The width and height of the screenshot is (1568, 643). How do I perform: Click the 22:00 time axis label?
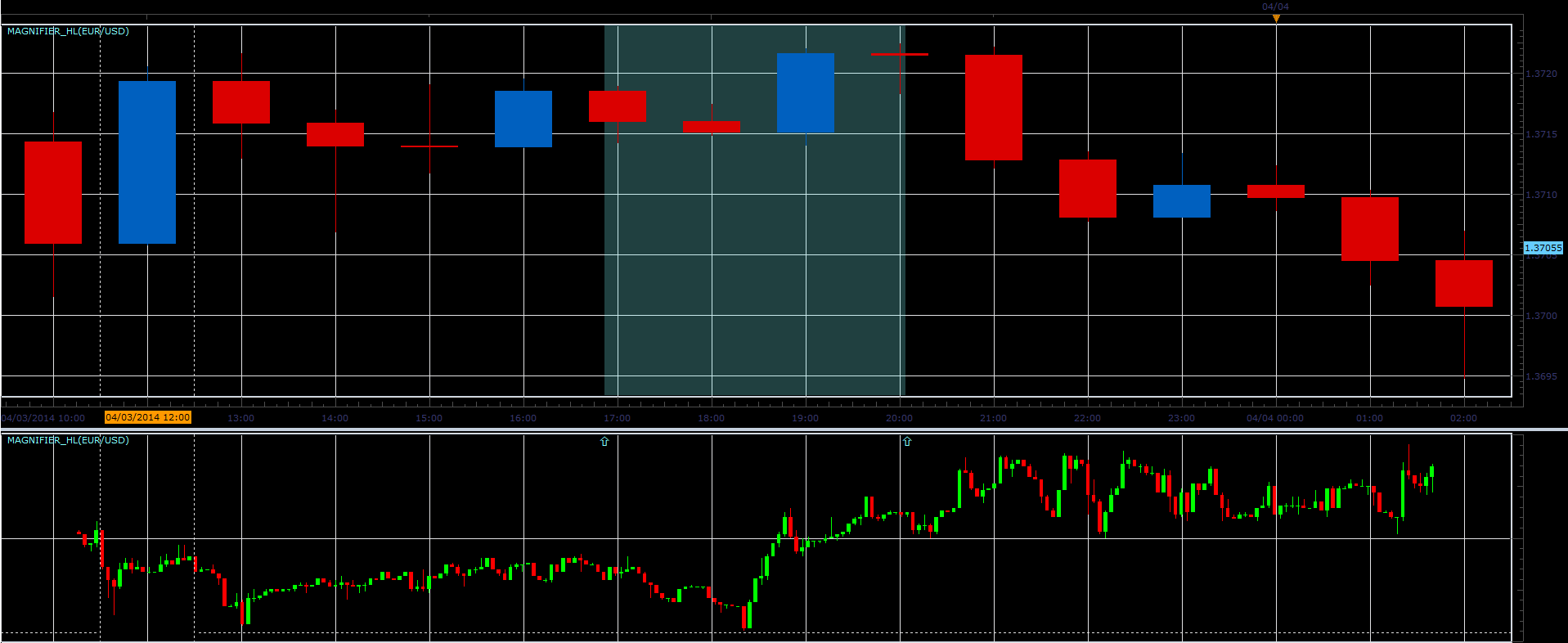tap(1088, 418)
